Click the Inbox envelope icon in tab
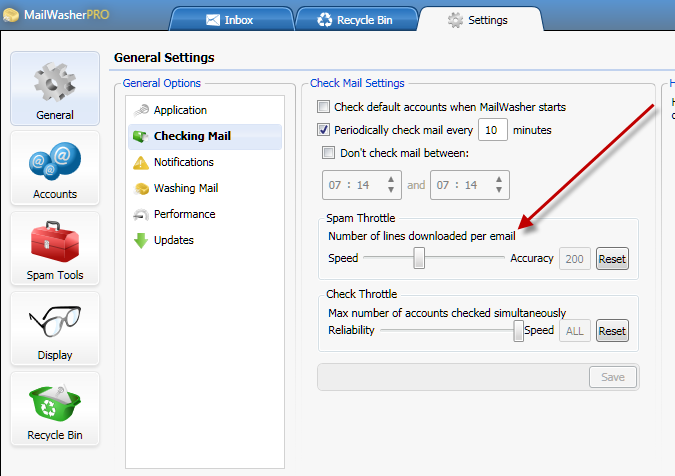 (213, 20)
